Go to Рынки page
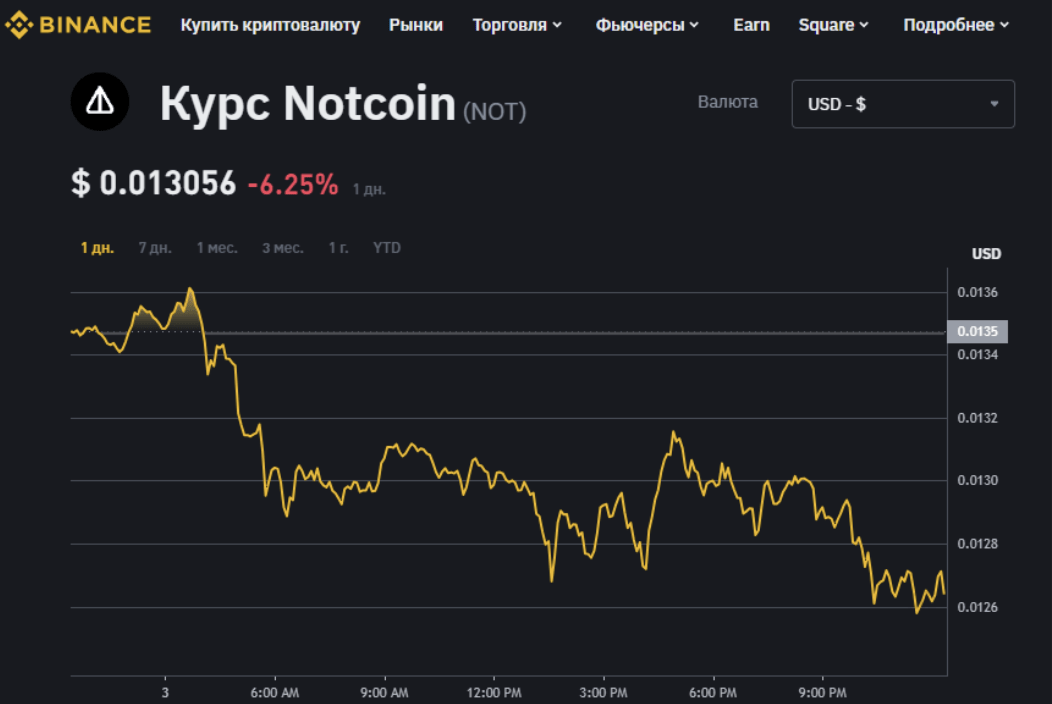 (x=416, y=25)
